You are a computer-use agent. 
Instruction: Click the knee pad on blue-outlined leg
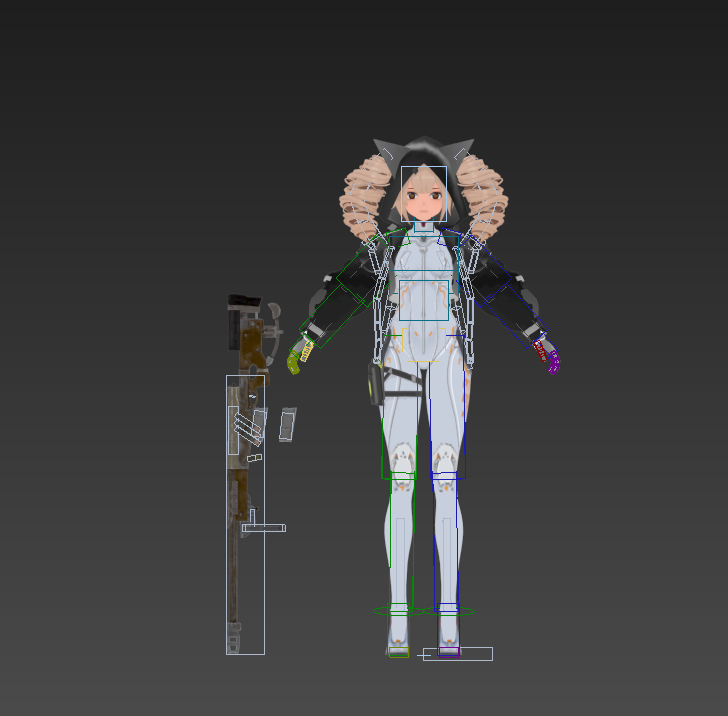tap(444, 459)
